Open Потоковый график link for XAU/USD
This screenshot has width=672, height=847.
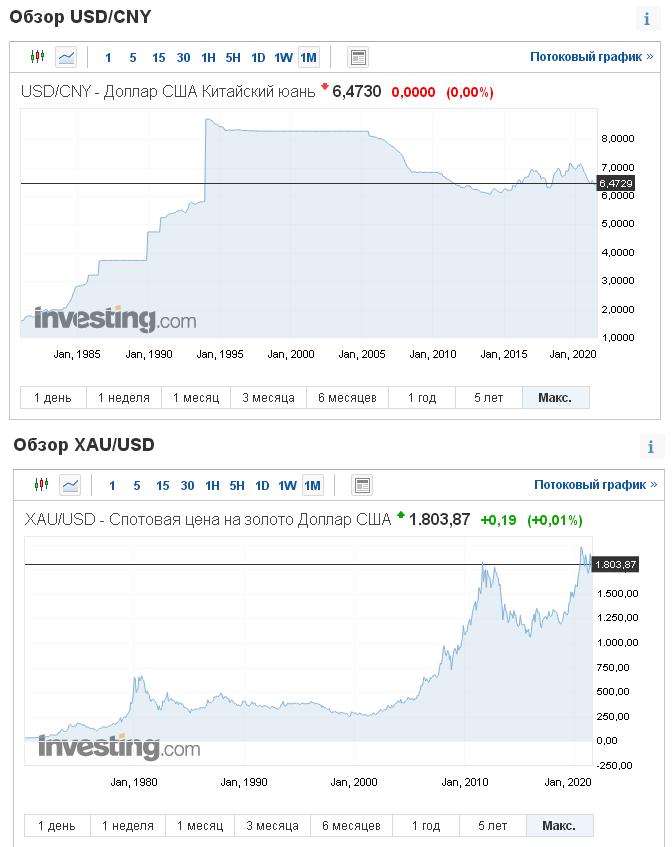click(595, 485)
